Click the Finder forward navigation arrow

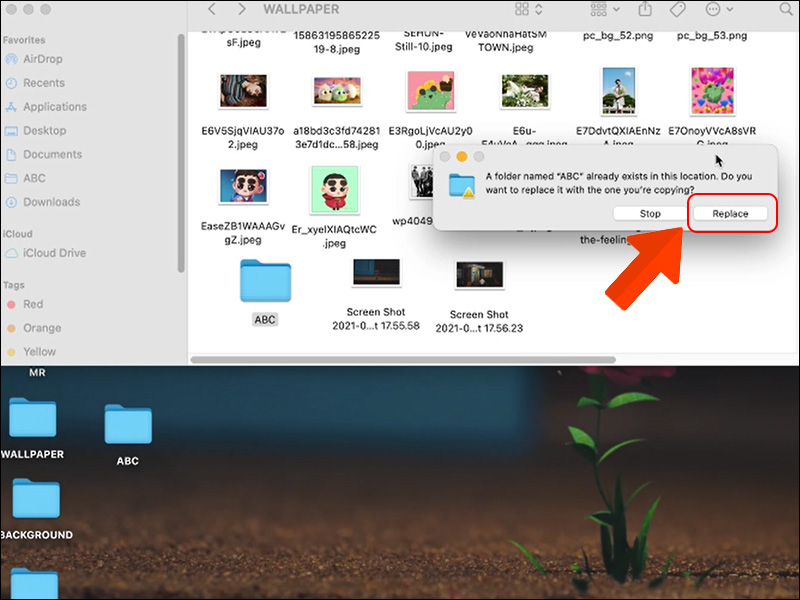click(x=241, y=9)
